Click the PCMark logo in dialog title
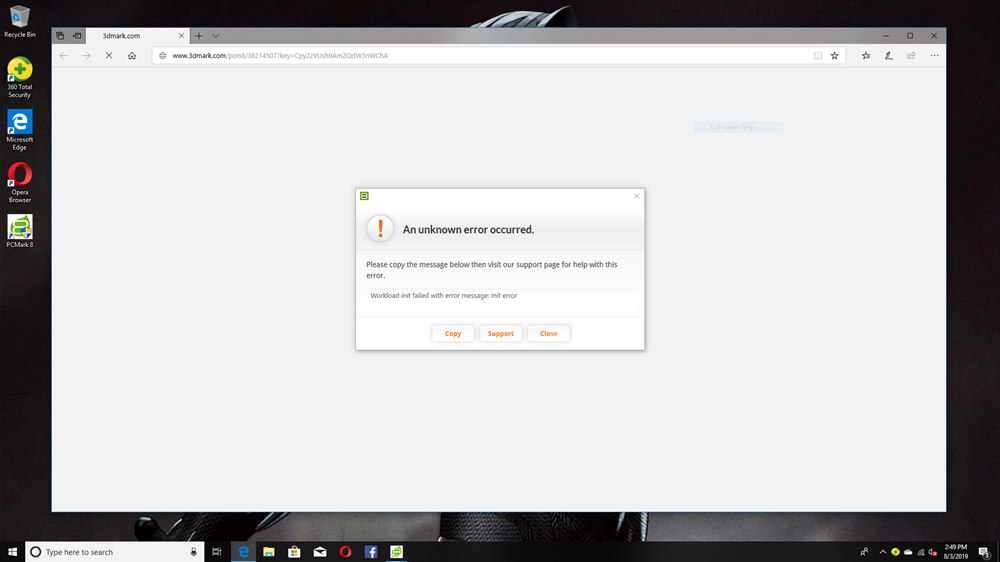This screenshot has width=1000, height=562. pyautogui.click(x=364, y=196)
